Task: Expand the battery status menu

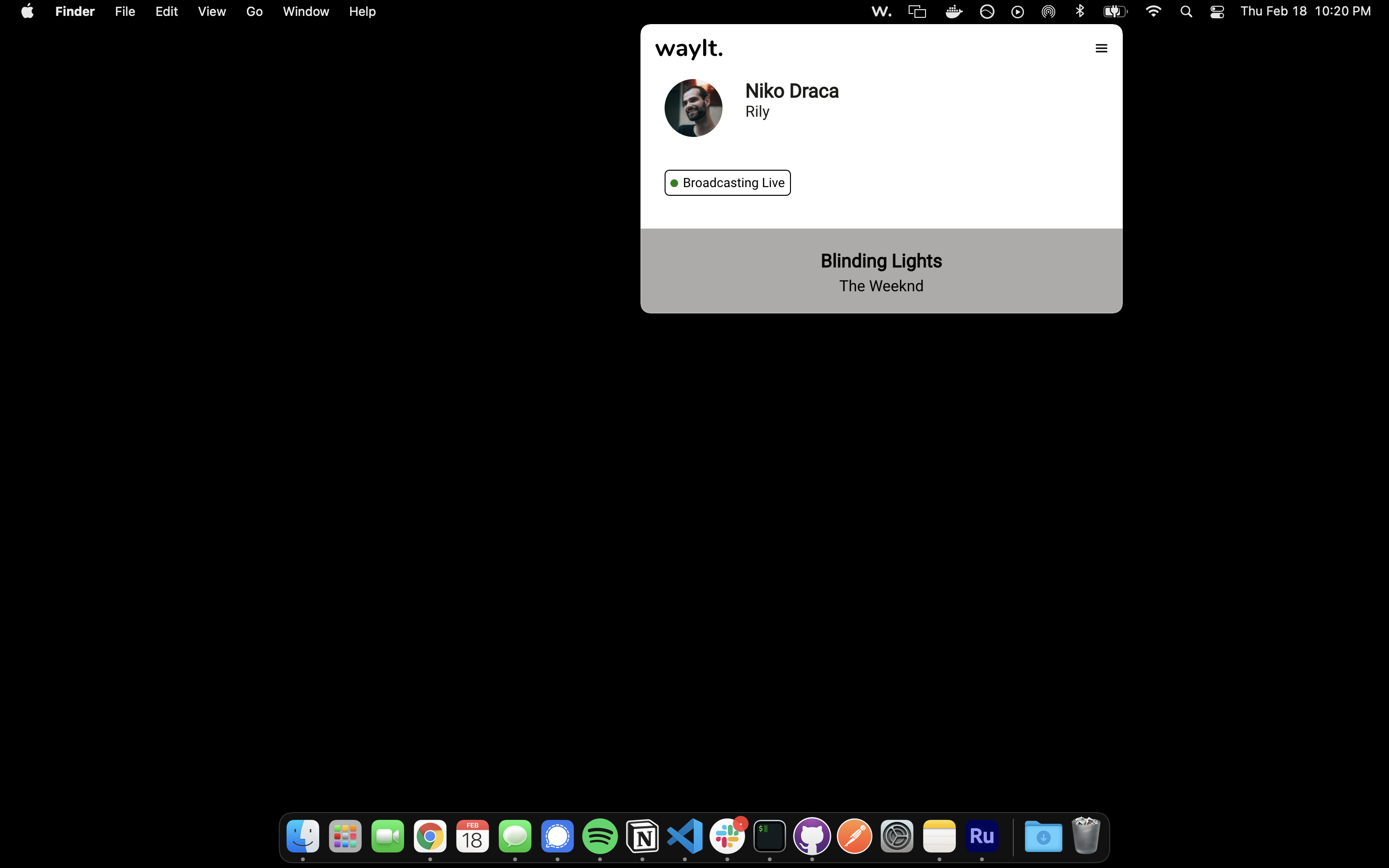Action: (1115, 12)
